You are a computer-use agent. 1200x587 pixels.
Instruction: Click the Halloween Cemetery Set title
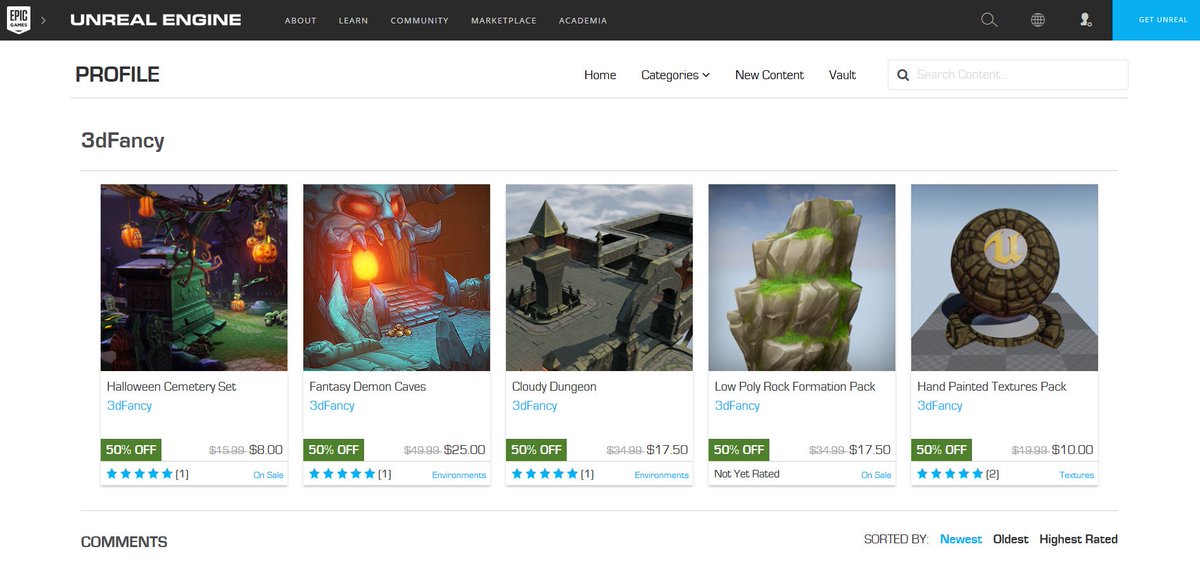(171, 387)
